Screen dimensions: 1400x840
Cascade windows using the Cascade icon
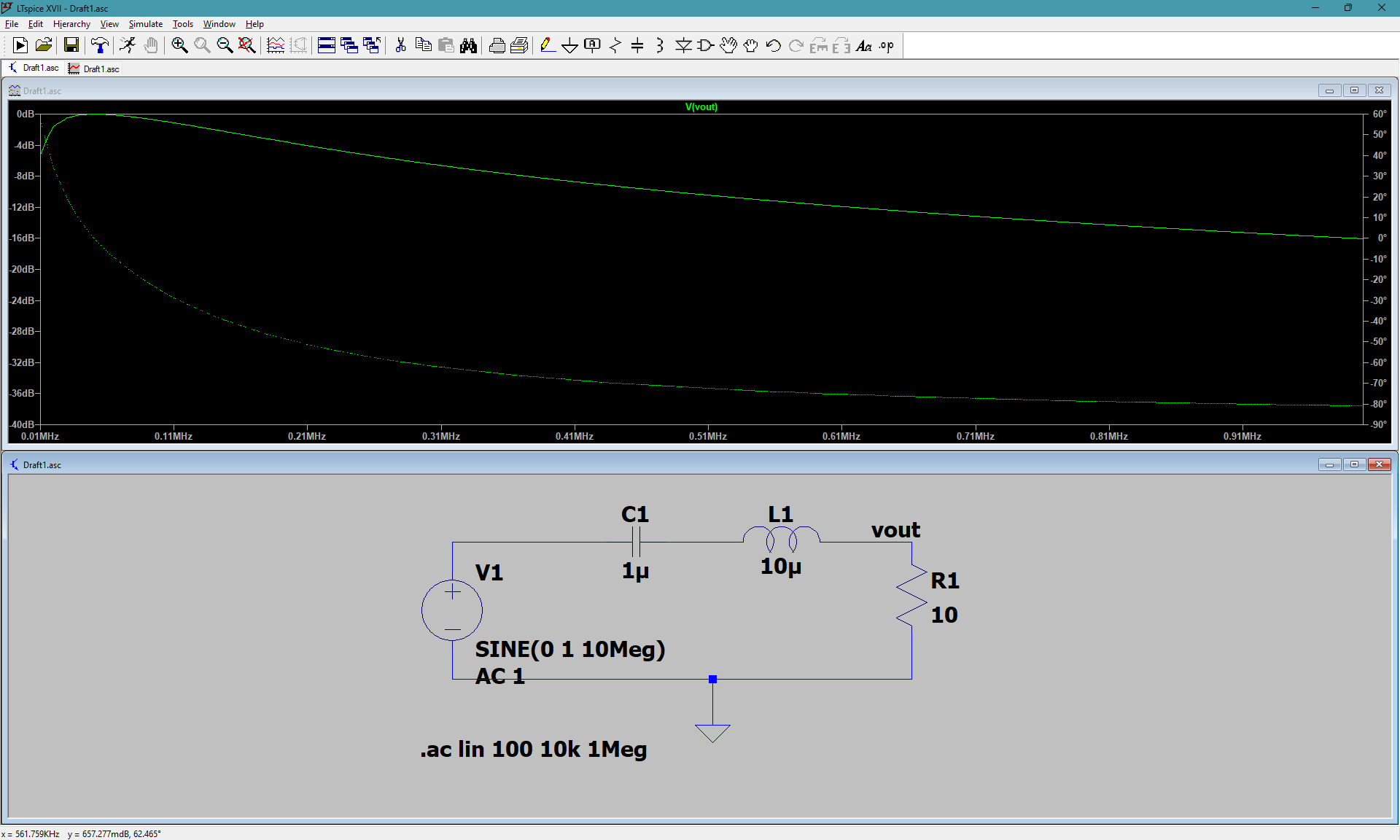(x=349, y=45)
